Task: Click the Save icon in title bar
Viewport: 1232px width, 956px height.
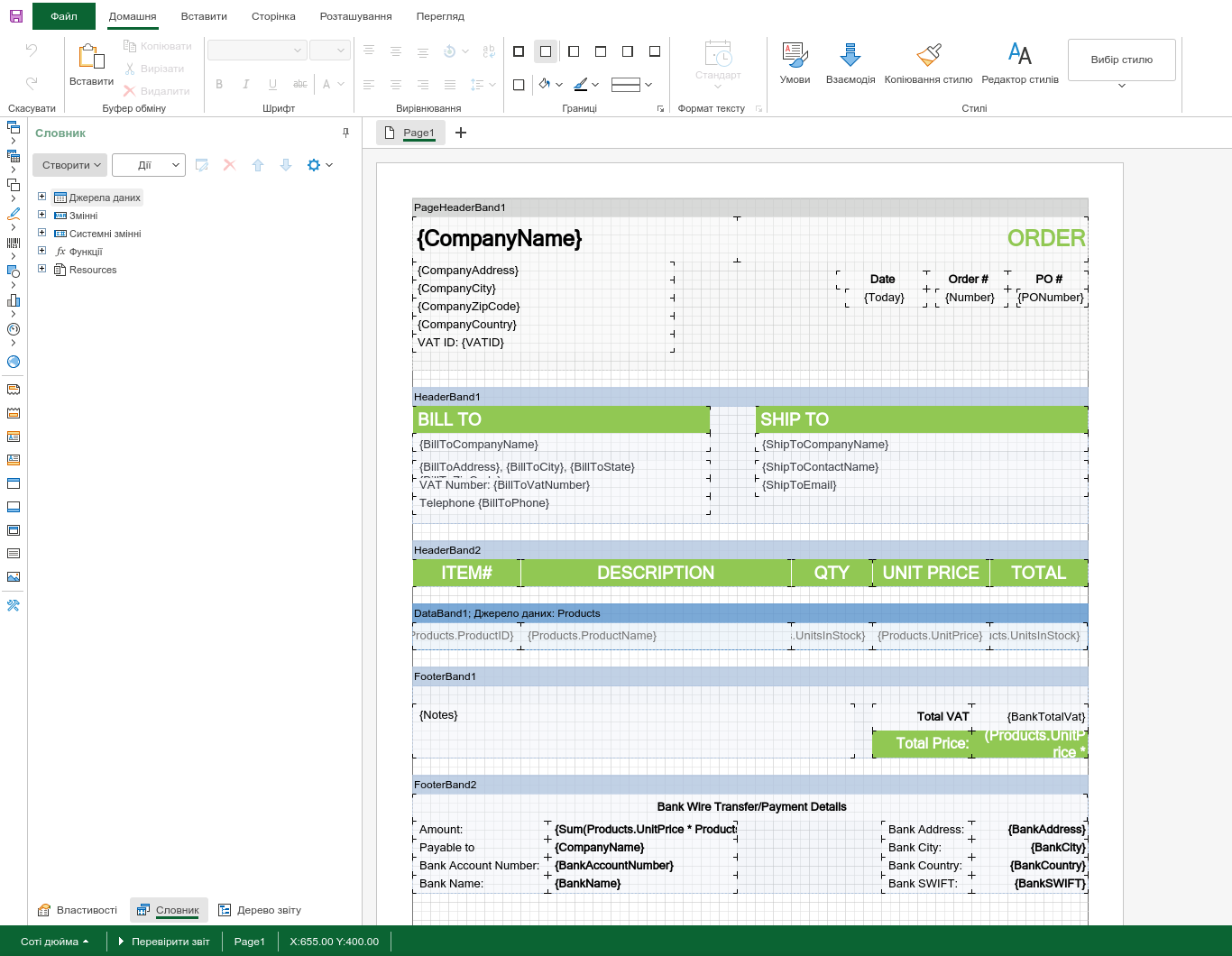Action: 16,16
